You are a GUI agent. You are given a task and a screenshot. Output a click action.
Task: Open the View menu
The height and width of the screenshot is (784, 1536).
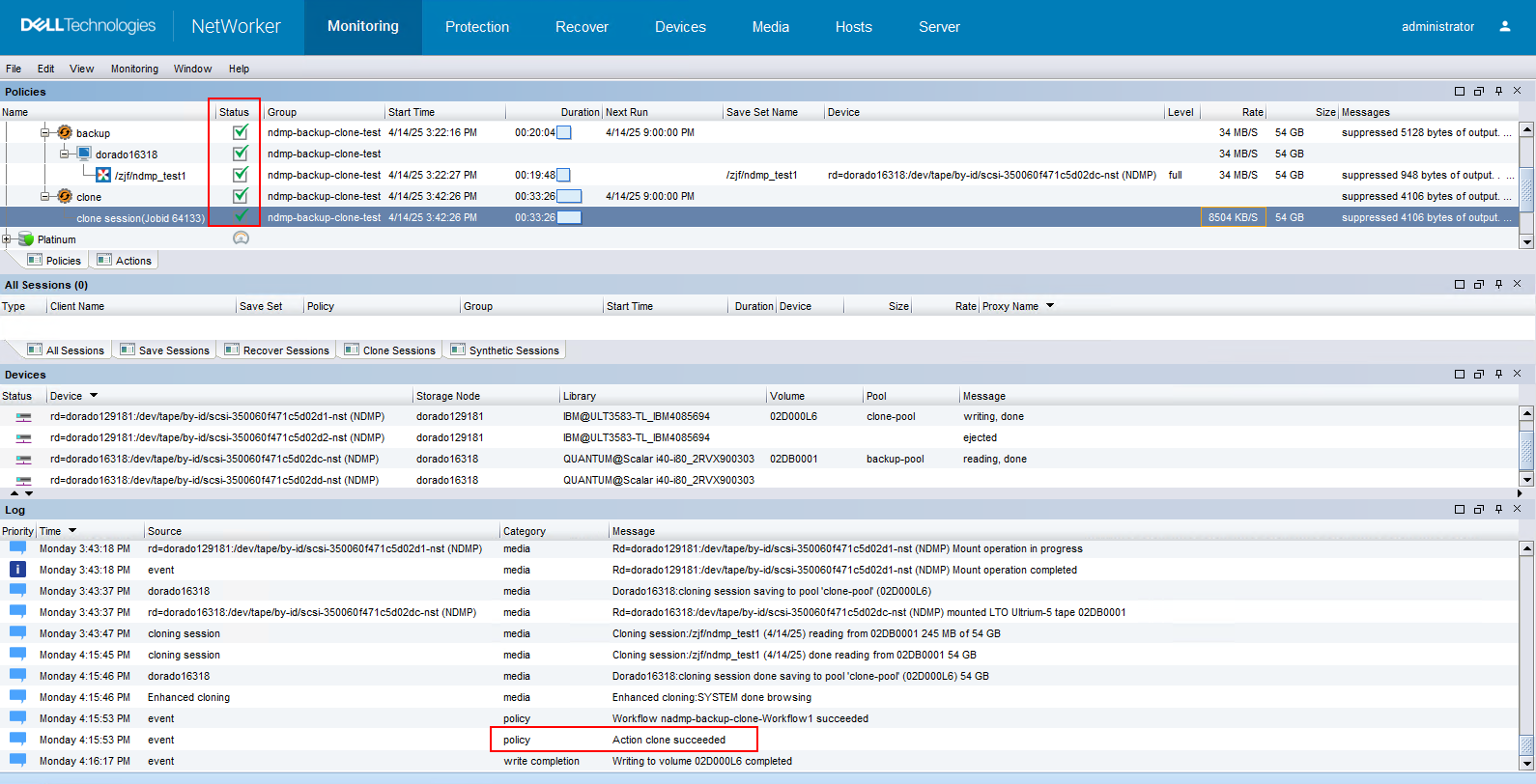[82, 69]
